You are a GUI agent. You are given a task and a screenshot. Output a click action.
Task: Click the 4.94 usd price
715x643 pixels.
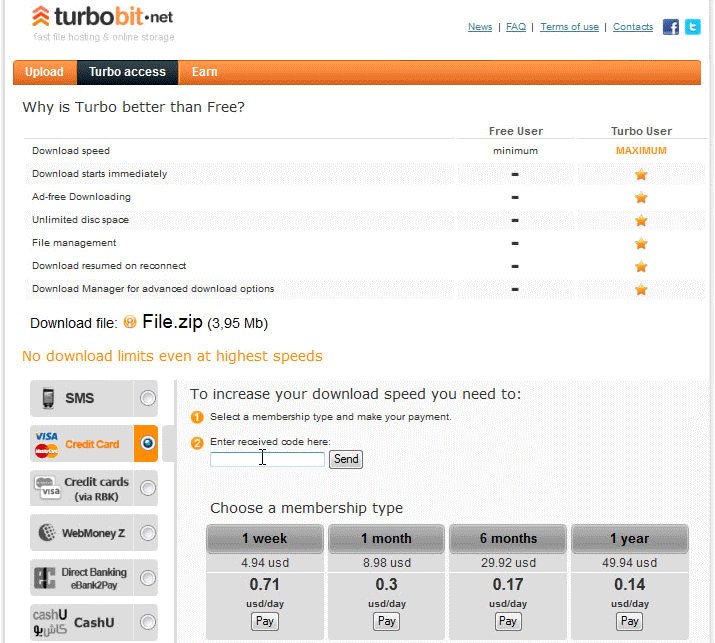point(265,563)
